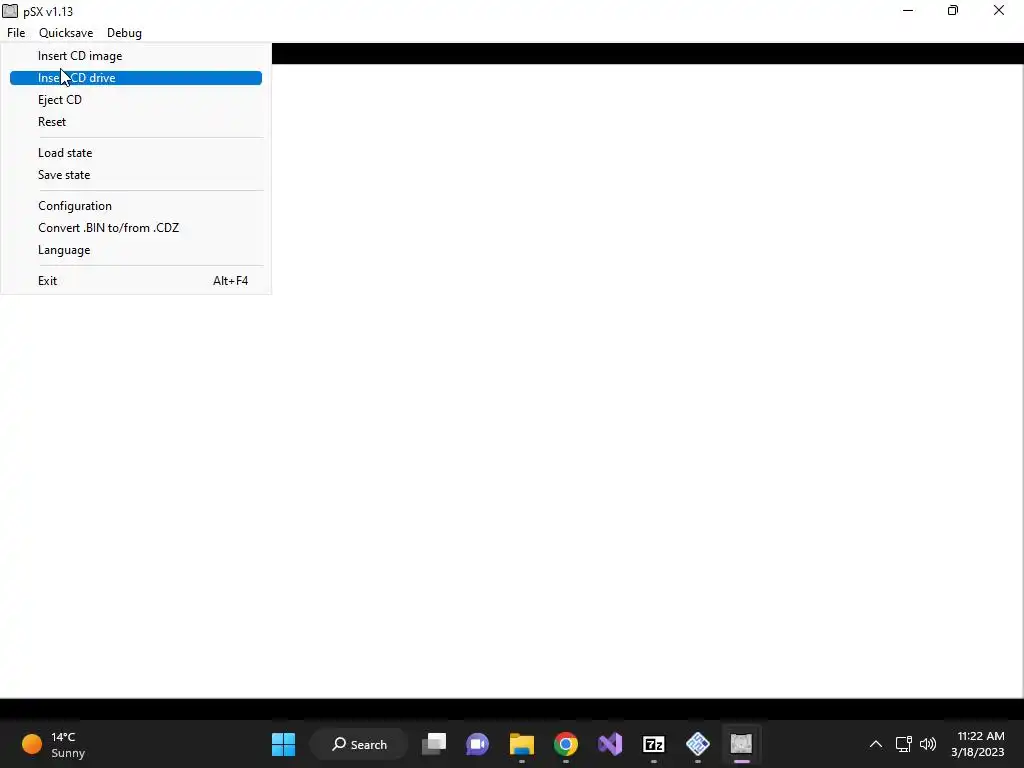The image size is (1024, 768).
Task: Open the volume tray icon
Action: (927, 744)
